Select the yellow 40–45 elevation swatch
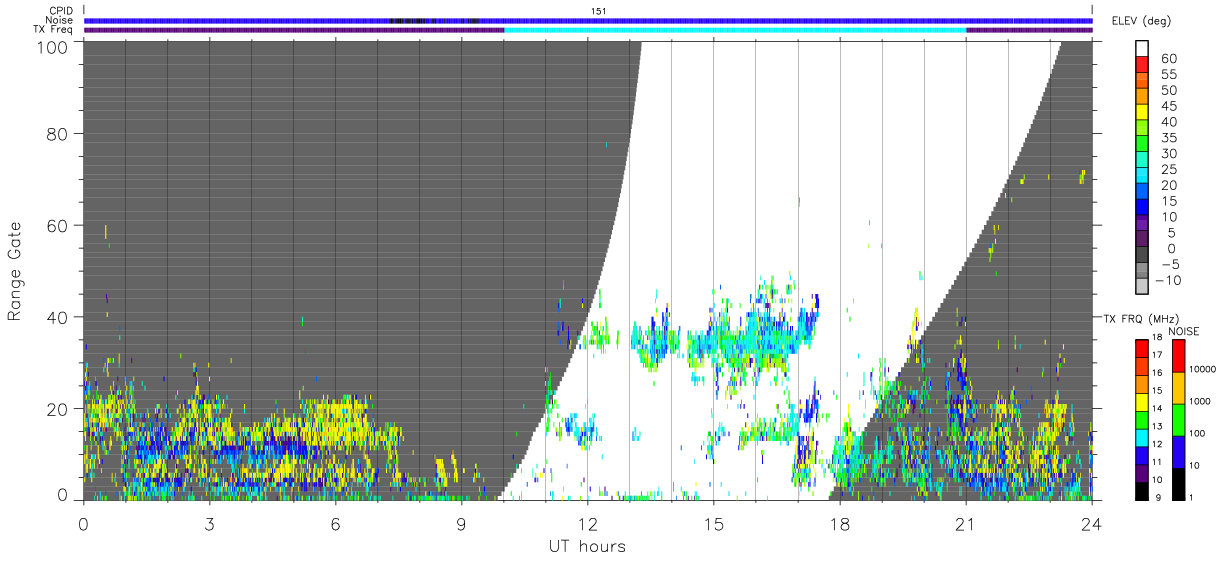1228x567 pixels. (x=1143, y=112)
